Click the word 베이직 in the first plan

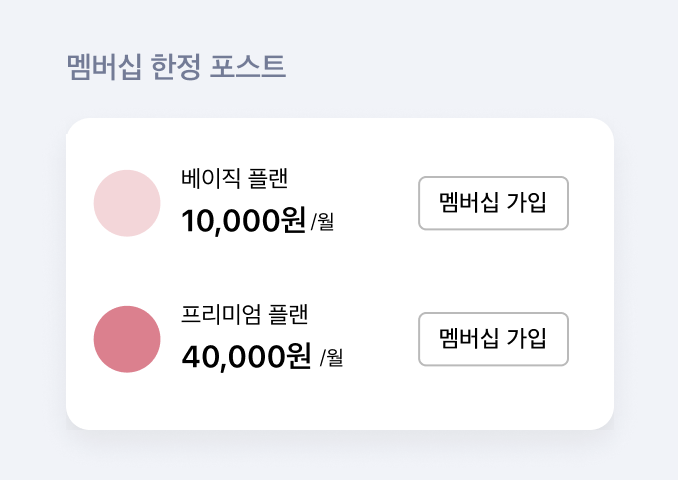[x=210, y=178]
